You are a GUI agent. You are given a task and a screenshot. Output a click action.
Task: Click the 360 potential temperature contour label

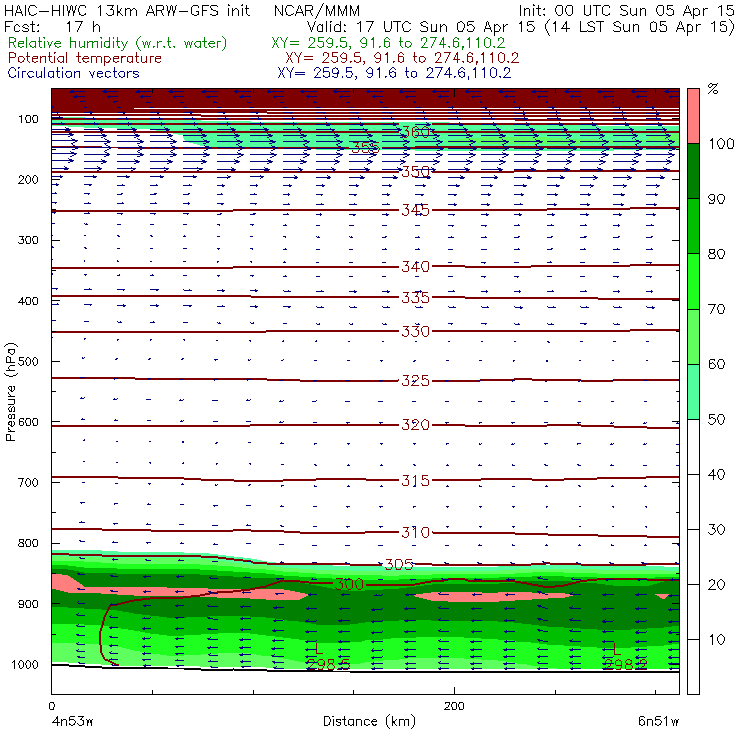tap(416, 132)
